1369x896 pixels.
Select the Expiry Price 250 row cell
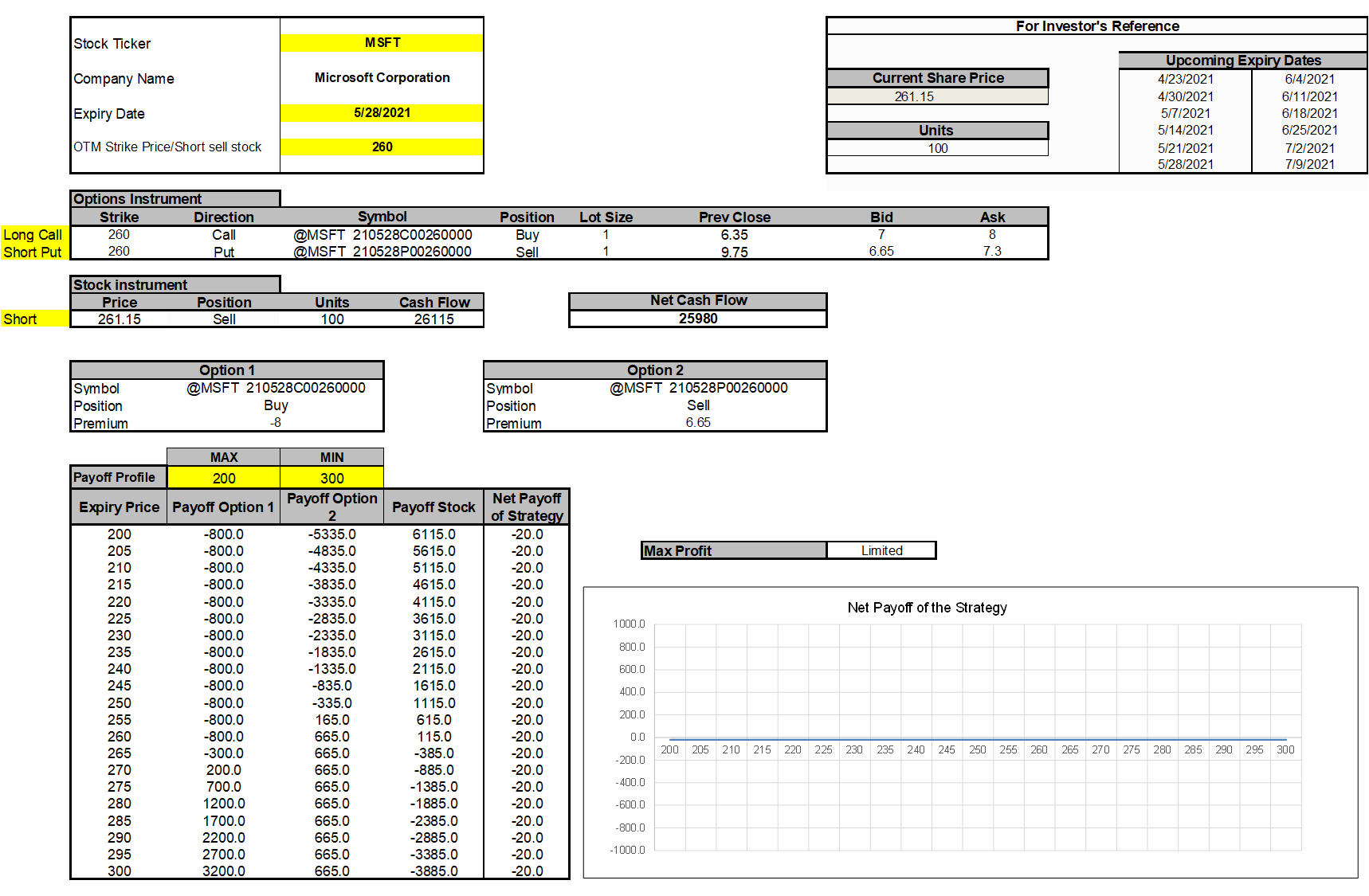coord(120,703)
